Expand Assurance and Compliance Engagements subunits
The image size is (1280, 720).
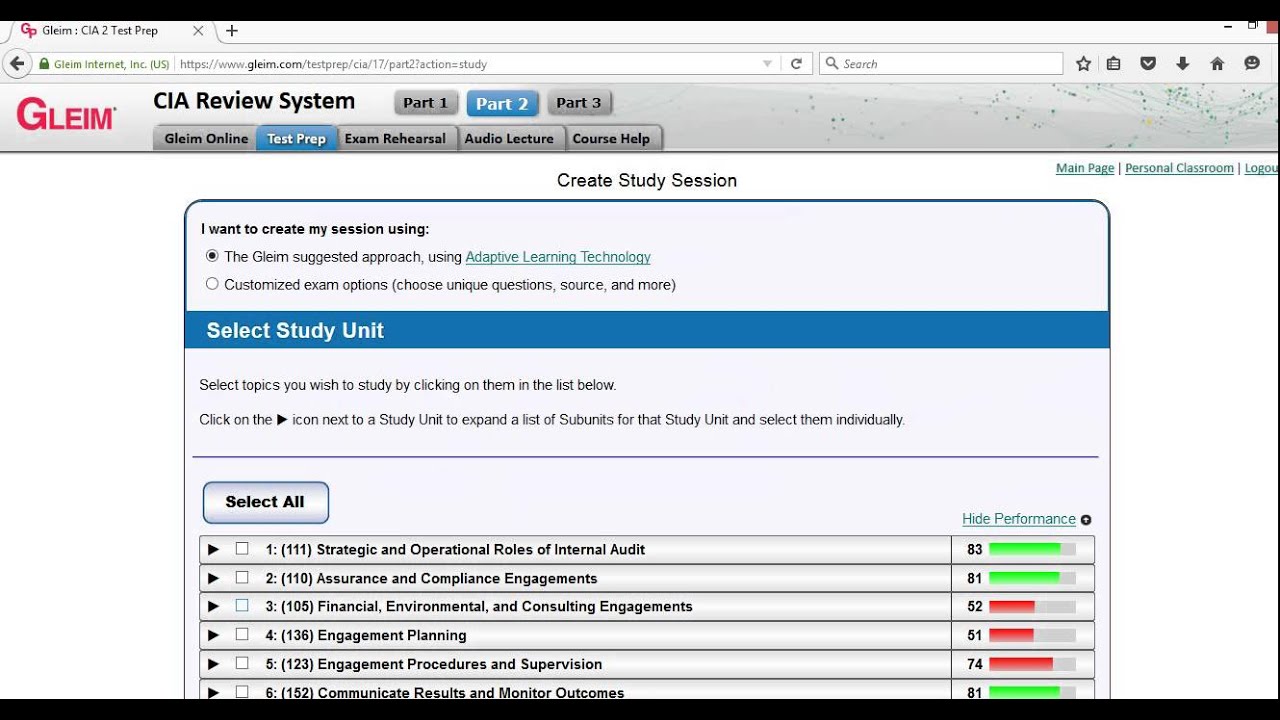pyautogui.click(x=213, y=578)
